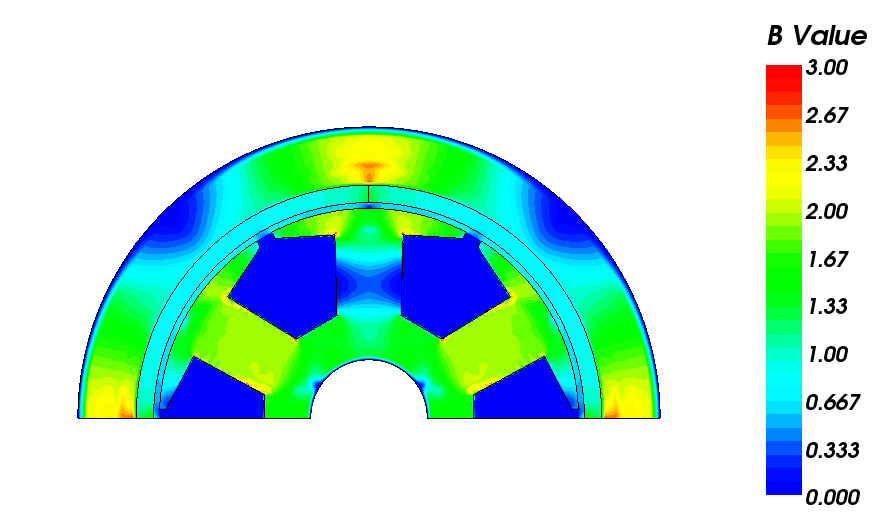Click the 2.33 legend value
This screenshot has width=883, height=532.
826,163
